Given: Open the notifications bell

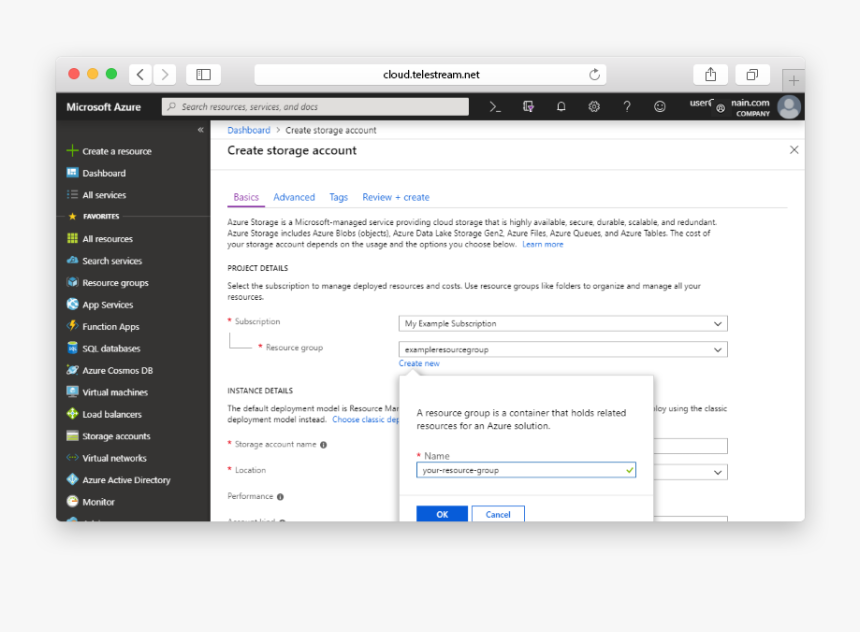Looking at the screenshot, I should click(x=561, y=107).
